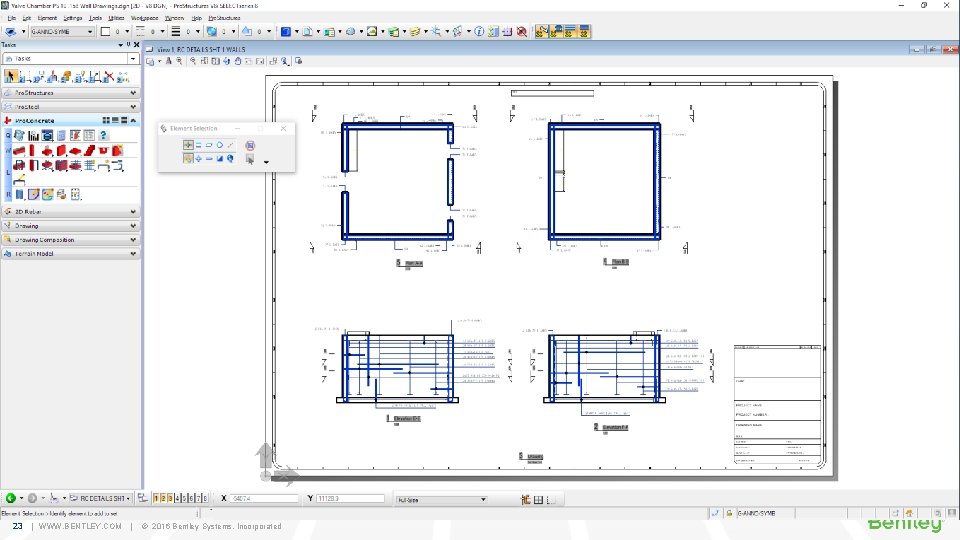960x540 pixels.
Task: Open the line weight dropdown
Action: tap(197, 31)
